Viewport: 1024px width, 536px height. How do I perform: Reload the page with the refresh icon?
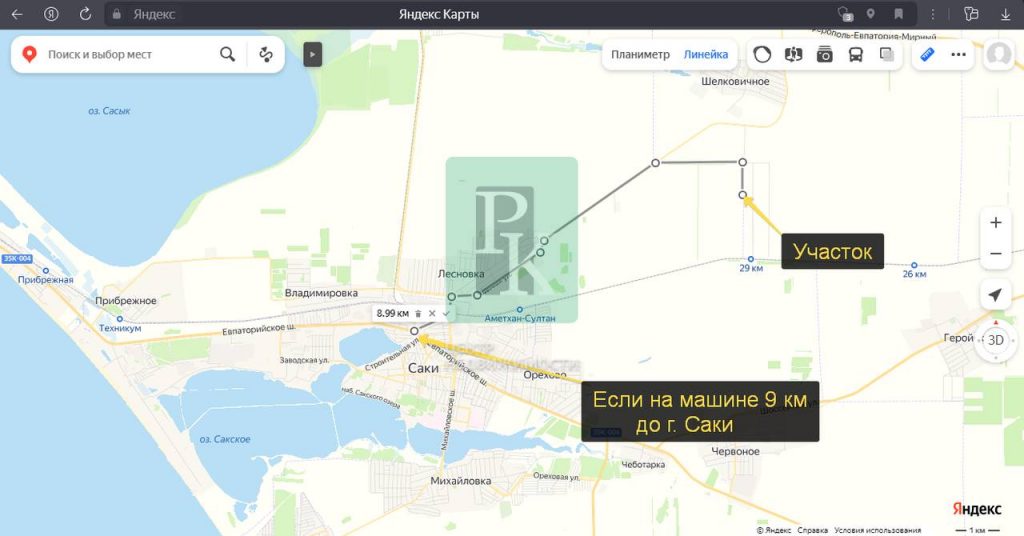pyautogui.click(x=85, y=14)
